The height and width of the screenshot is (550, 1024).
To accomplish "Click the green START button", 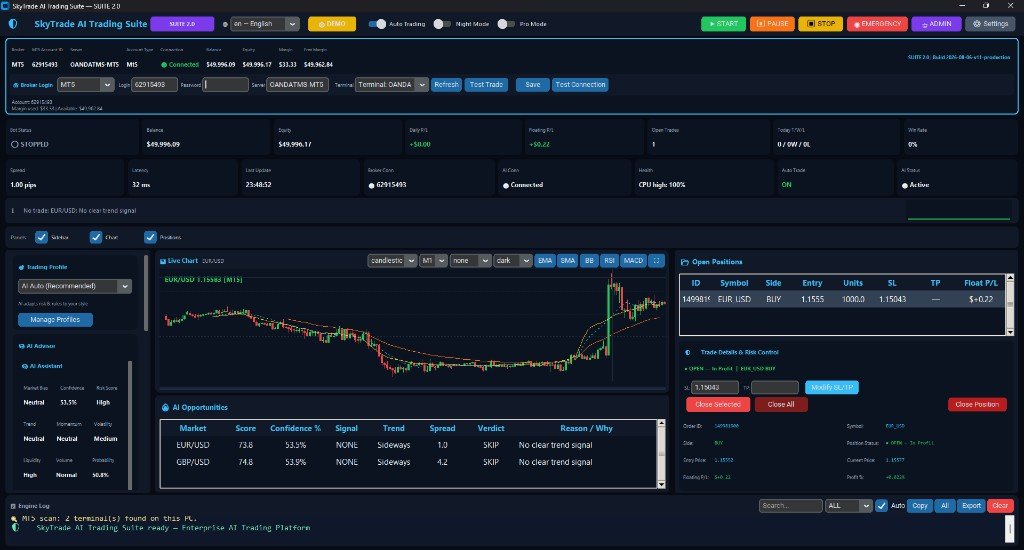I will pyautogui.click(x=724, y=24).
